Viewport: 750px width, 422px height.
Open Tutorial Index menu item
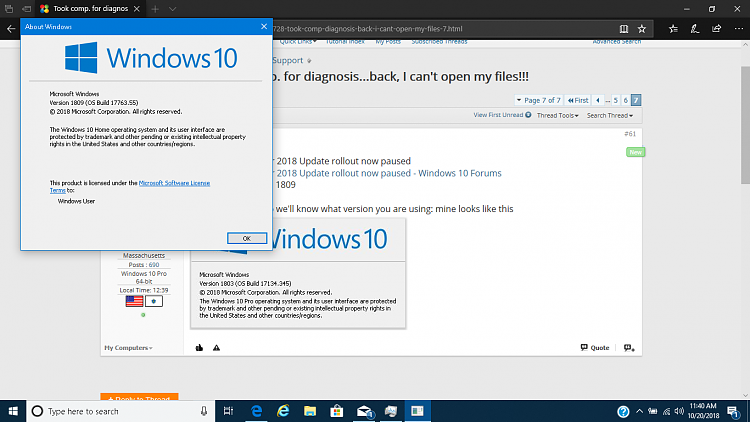345,42
